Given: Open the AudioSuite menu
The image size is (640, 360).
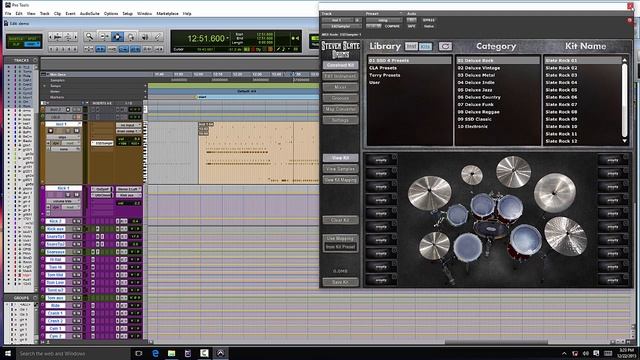Looking at the screenshot, I should tap(89, 13).
